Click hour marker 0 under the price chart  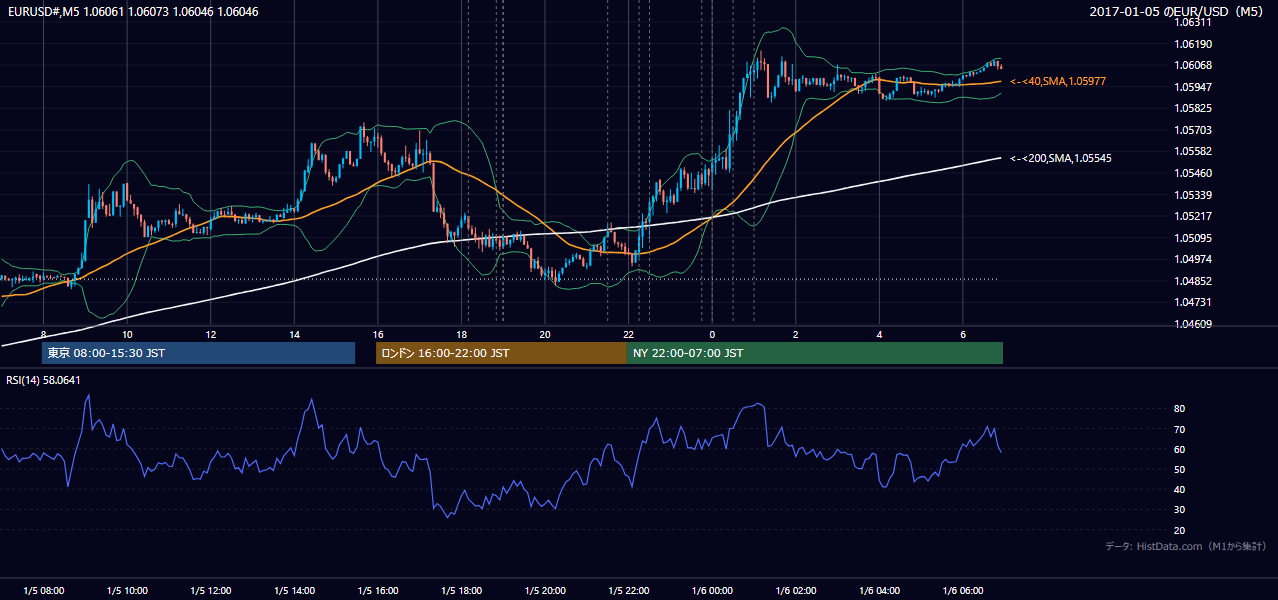[712, 334]
